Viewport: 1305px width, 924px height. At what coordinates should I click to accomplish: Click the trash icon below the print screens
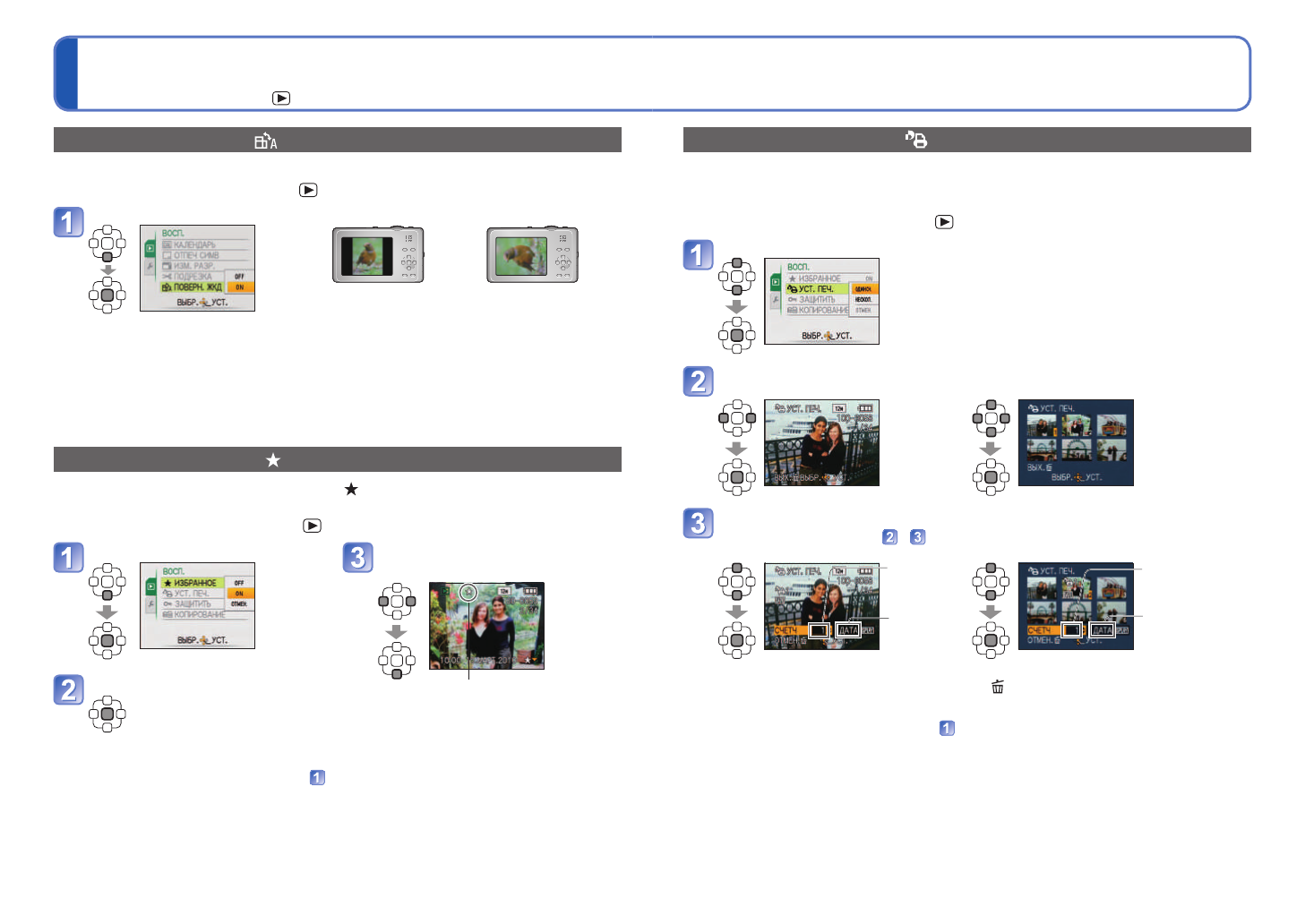pos(997,687)
